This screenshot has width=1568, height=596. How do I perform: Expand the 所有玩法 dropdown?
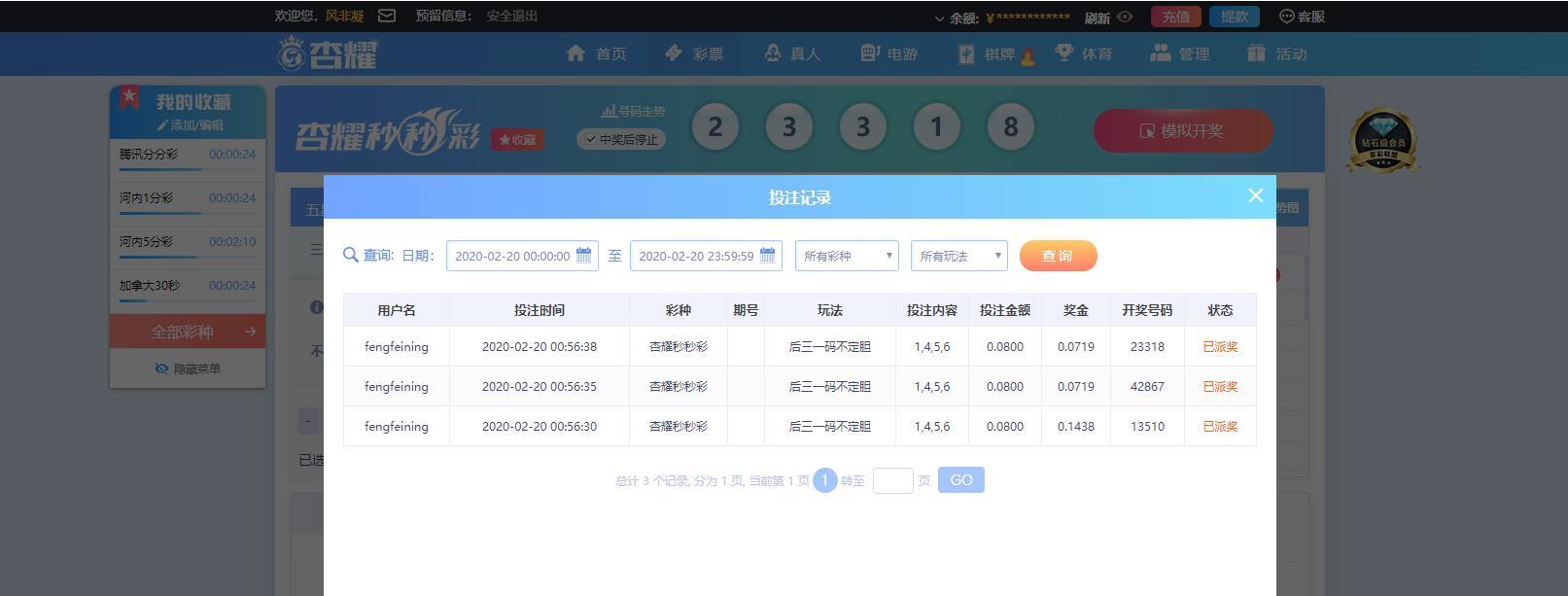(958, 256)
